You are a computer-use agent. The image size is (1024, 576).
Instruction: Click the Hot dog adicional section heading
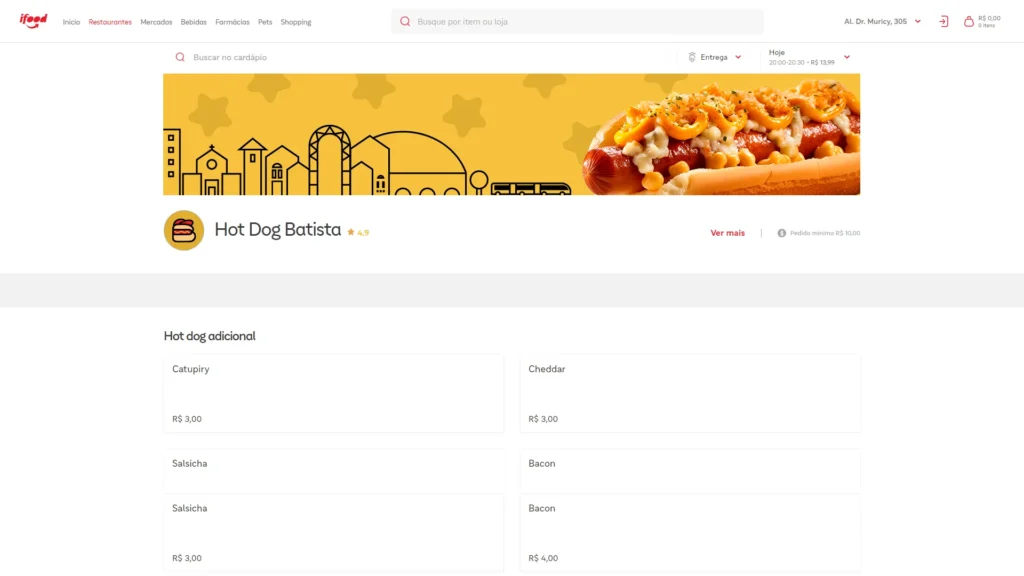[210, 336]
